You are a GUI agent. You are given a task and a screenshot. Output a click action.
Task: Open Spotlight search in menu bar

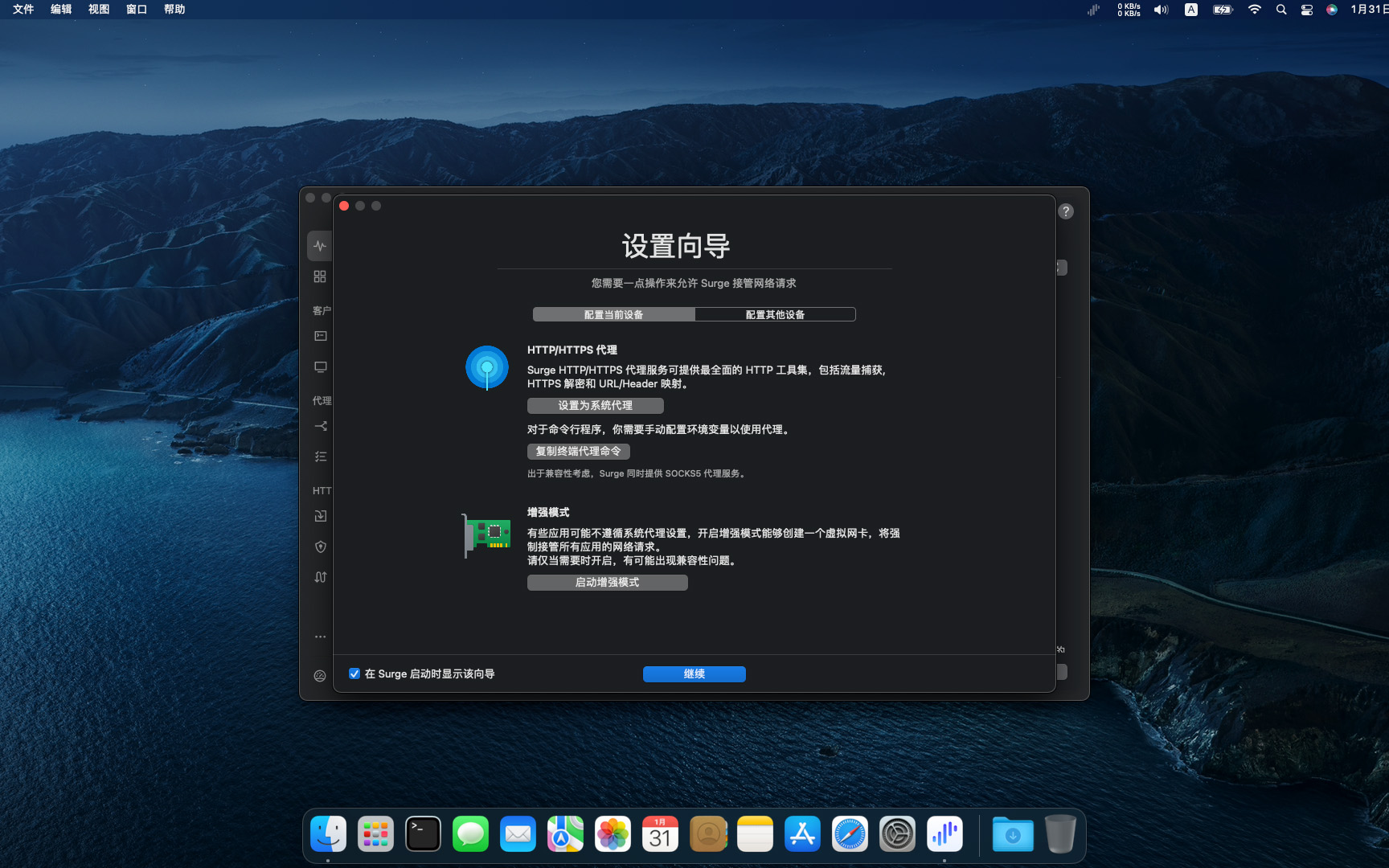pos(1281,10)
